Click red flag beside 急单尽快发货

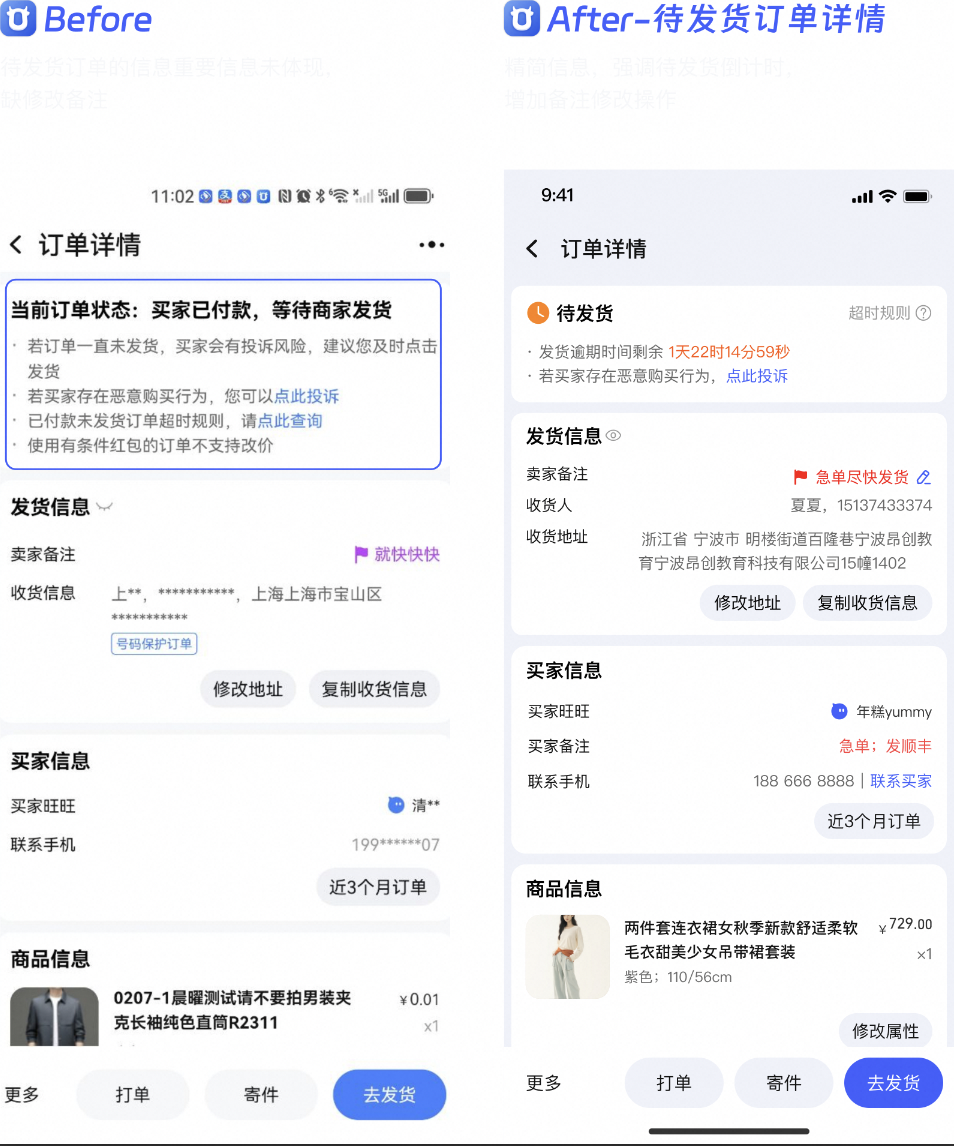pos(800,477)
